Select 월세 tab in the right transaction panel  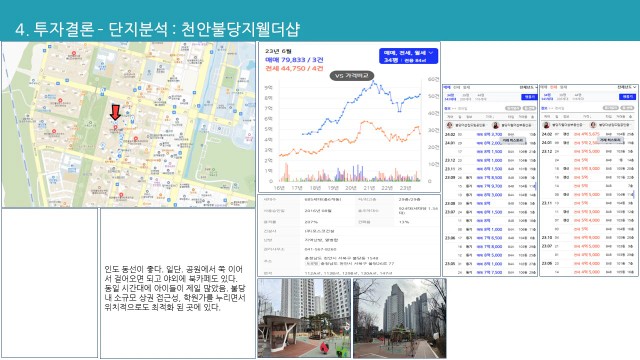coord(563,87)
